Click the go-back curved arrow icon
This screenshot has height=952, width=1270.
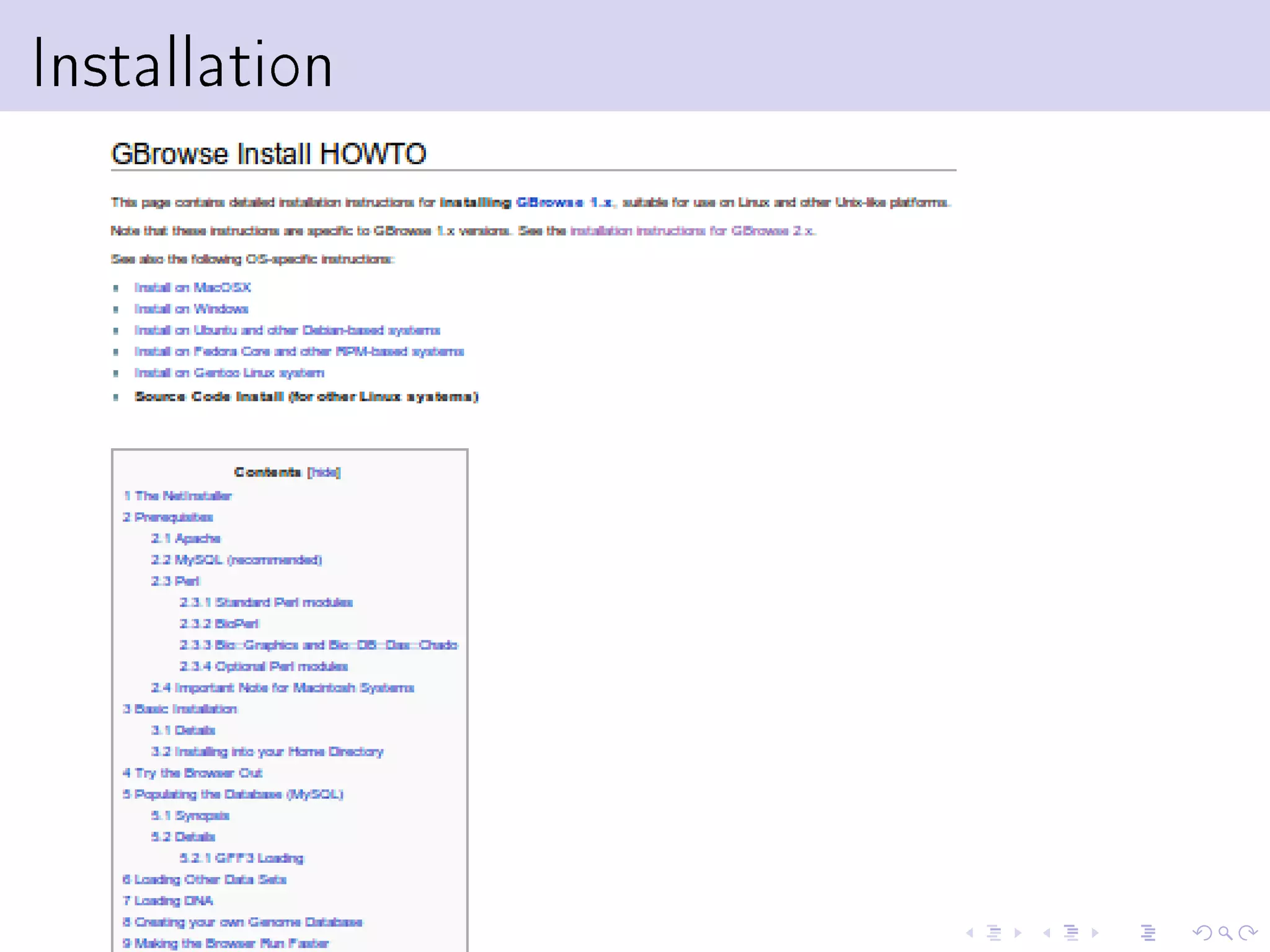1202,933
